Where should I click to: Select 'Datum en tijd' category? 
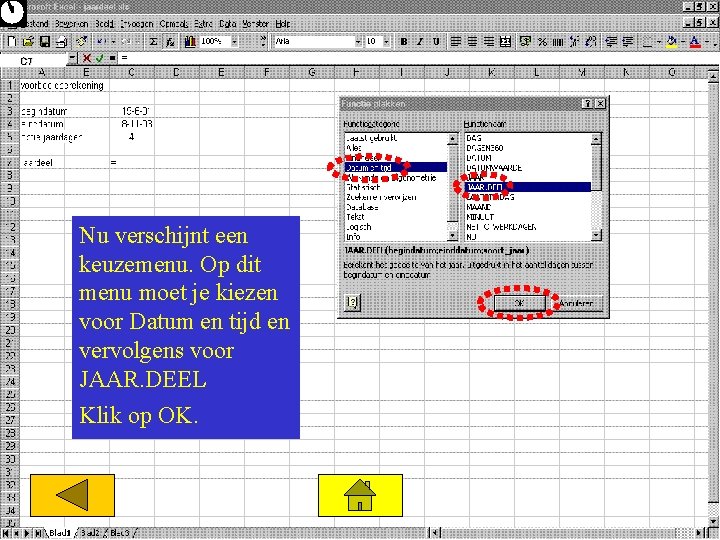[x=395, y=168]
